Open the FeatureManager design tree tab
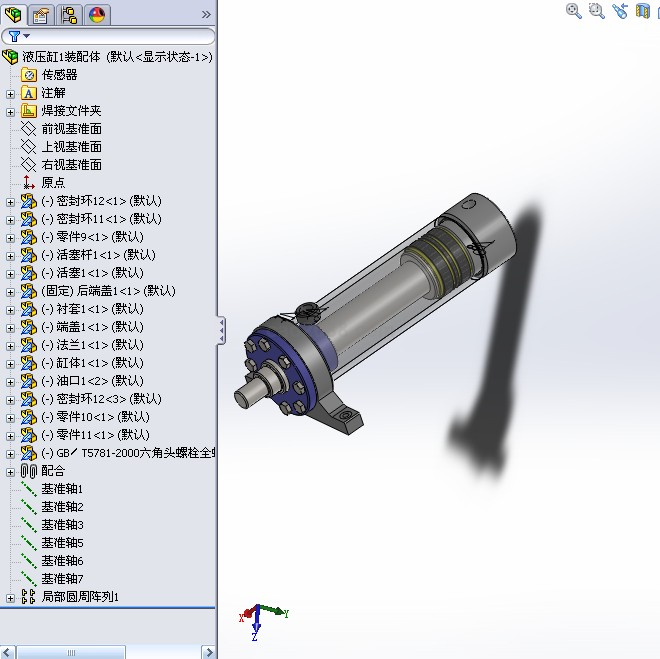Viewport: 660px width, 659px height. 14,14
